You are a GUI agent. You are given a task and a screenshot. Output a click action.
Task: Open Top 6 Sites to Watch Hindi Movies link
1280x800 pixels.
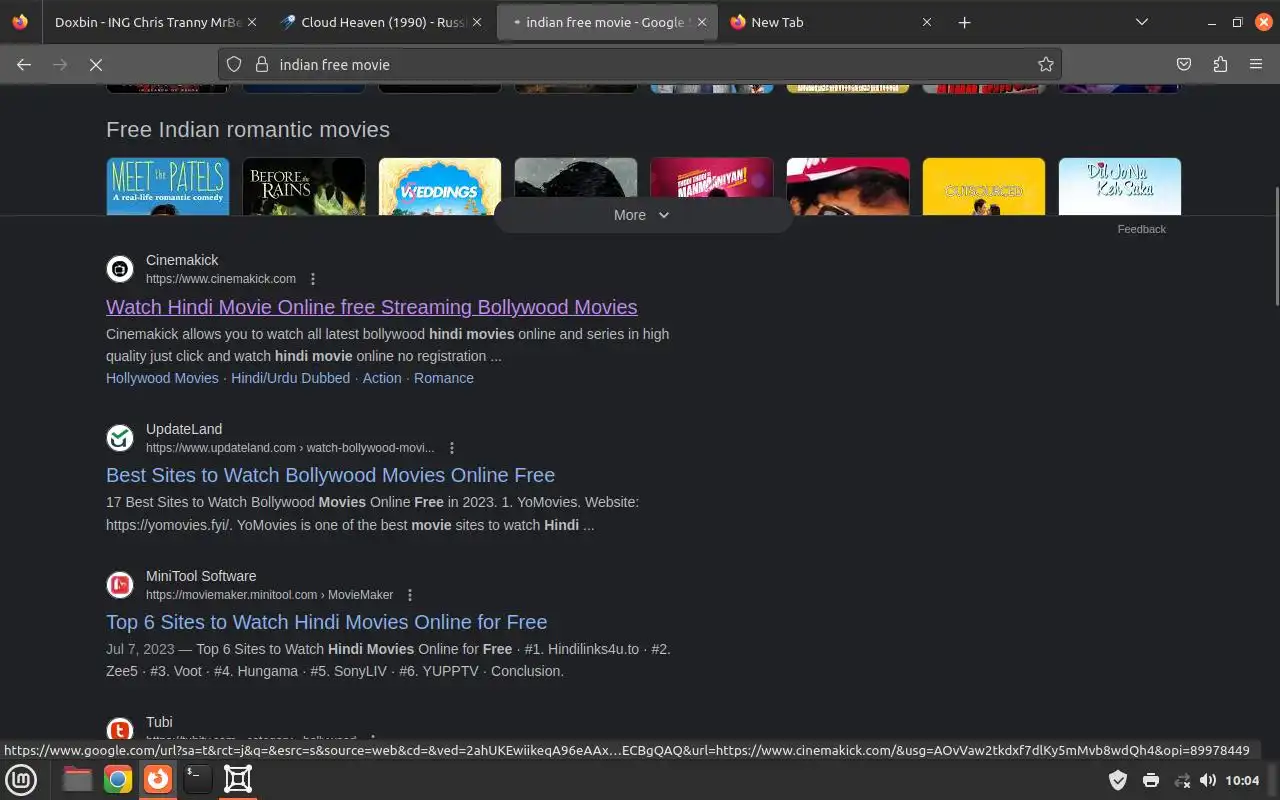pyautogui.click(x=327, y=622)
